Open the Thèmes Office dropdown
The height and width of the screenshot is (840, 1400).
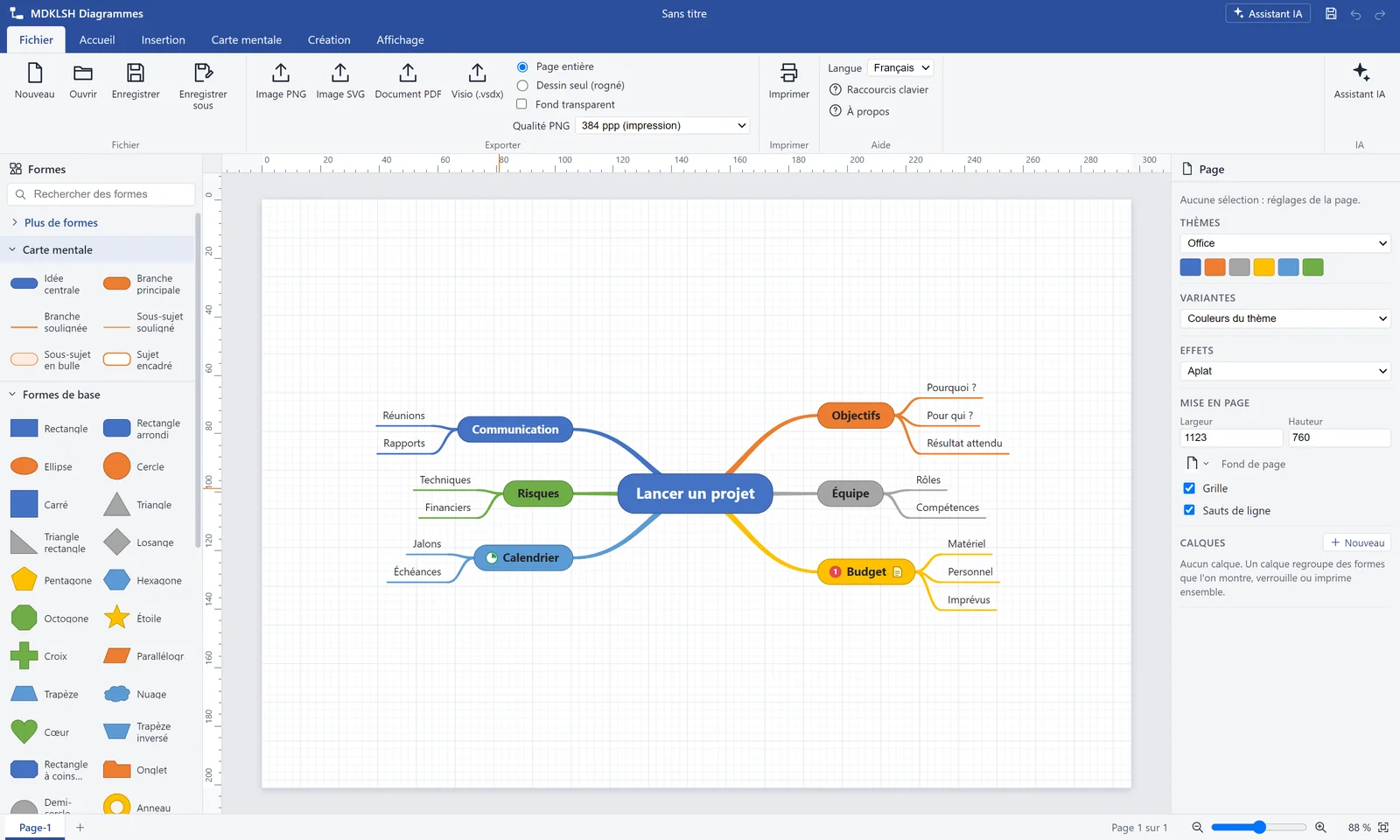point(1285,243)
